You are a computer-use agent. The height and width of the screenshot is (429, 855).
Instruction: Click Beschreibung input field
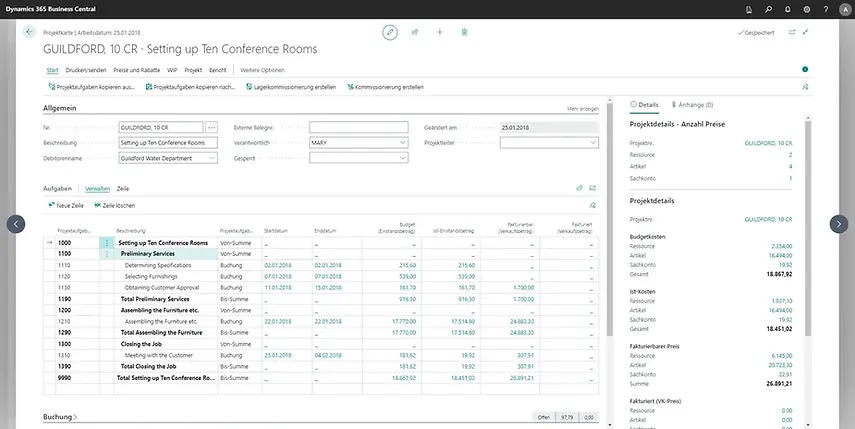click(x=168, y=143)
